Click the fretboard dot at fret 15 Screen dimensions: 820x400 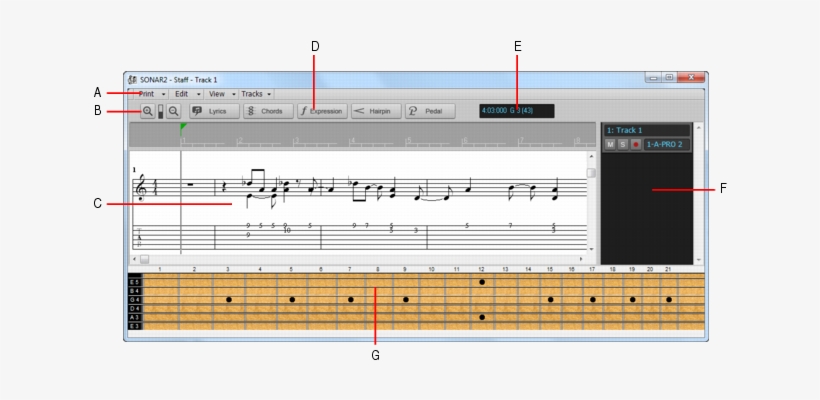pos(551,300)
